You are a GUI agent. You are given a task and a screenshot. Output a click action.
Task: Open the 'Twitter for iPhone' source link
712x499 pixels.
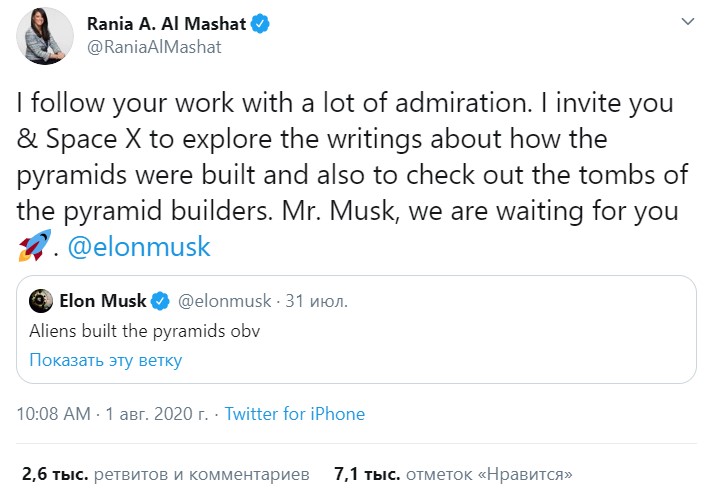(295, 414)
